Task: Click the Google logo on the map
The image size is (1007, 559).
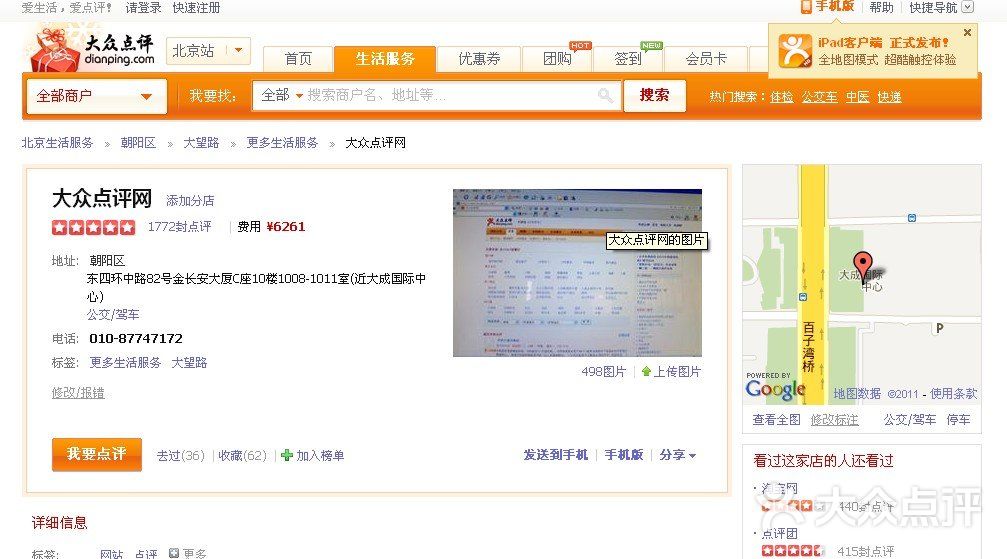Action: [x=775, y=388]
